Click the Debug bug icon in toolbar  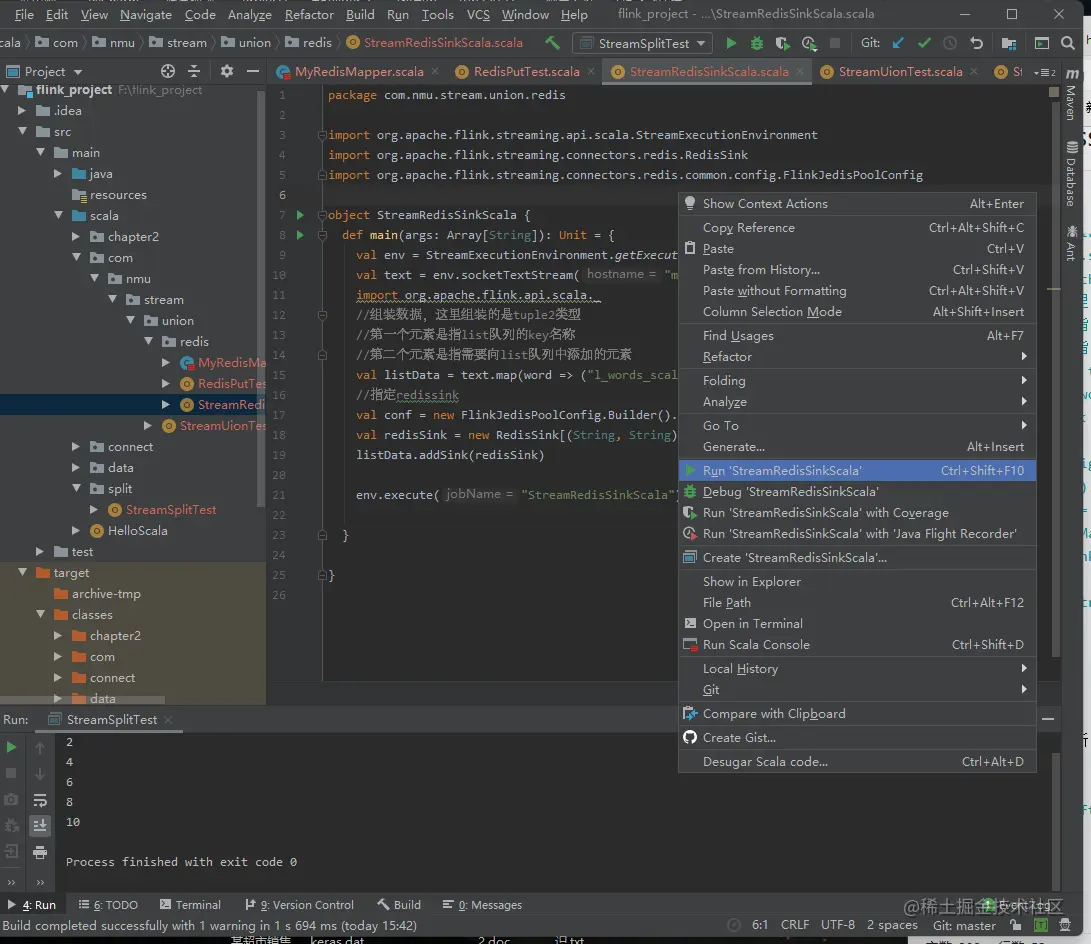point(756,43)
